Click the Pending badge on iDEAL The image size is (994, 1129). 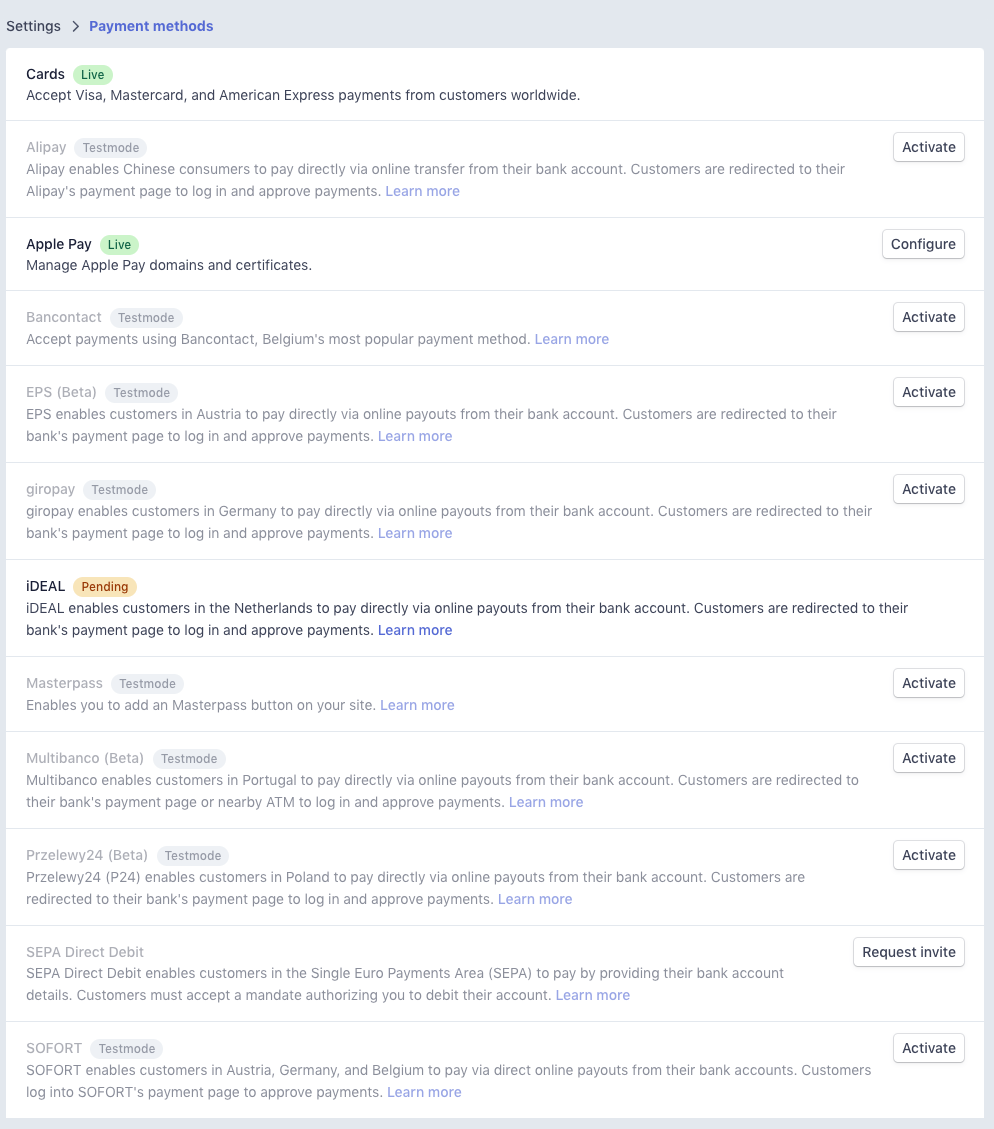tap(104, 587)
